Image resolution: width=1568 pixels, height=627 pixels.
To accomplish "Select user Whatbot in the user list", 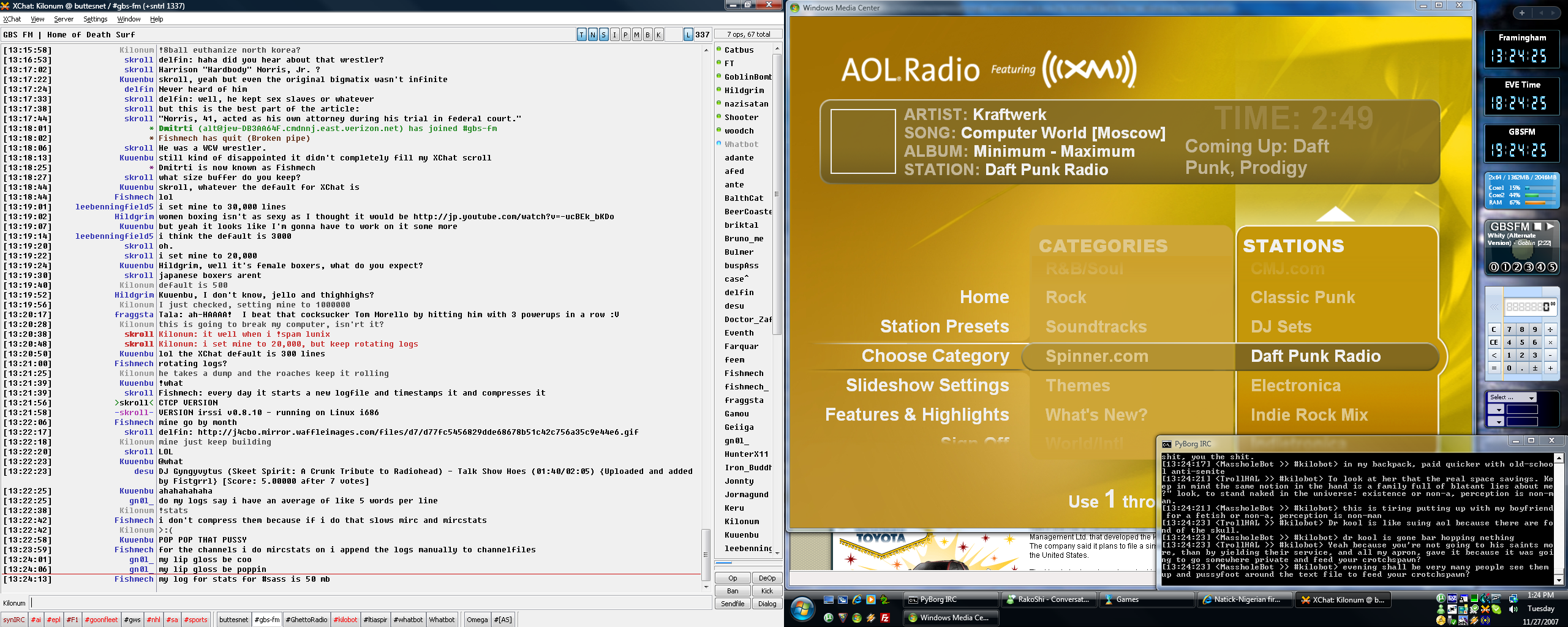I will click(741, 145).
